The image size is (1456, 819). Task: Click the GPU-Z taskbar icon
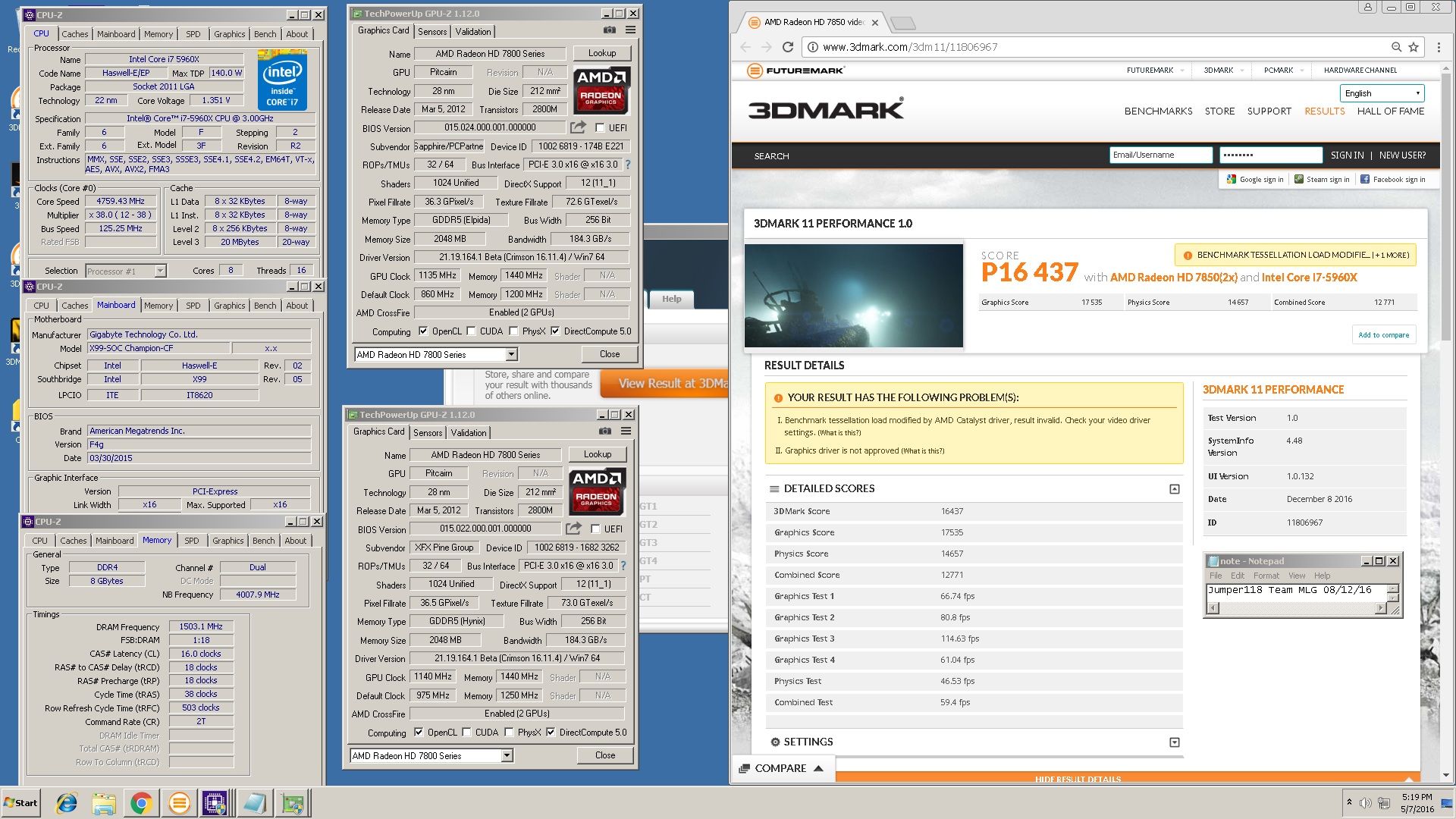(x=292, y=803)
